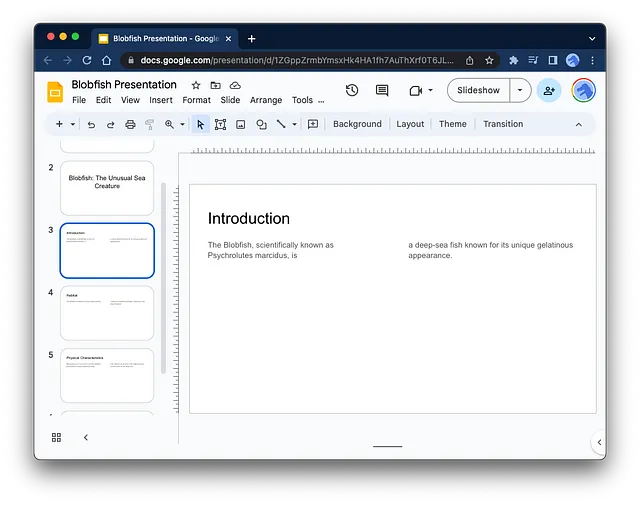Click the presentation title Blobfish Presentation
Screen dimensions: 640x505
click(124, 85)
